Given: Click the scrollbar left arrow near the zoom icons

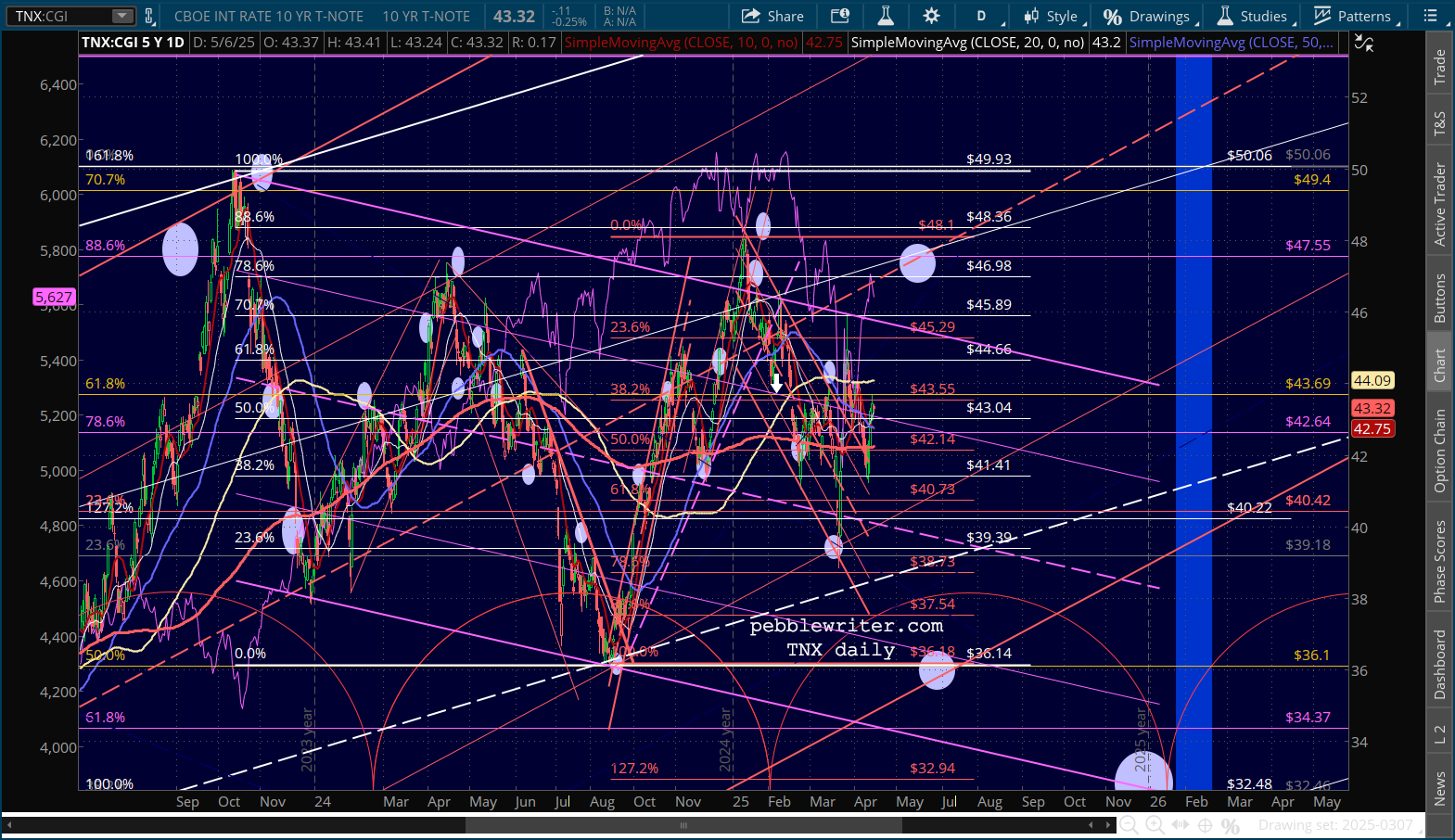Looking at the screenshot, I should point(1091,825).
